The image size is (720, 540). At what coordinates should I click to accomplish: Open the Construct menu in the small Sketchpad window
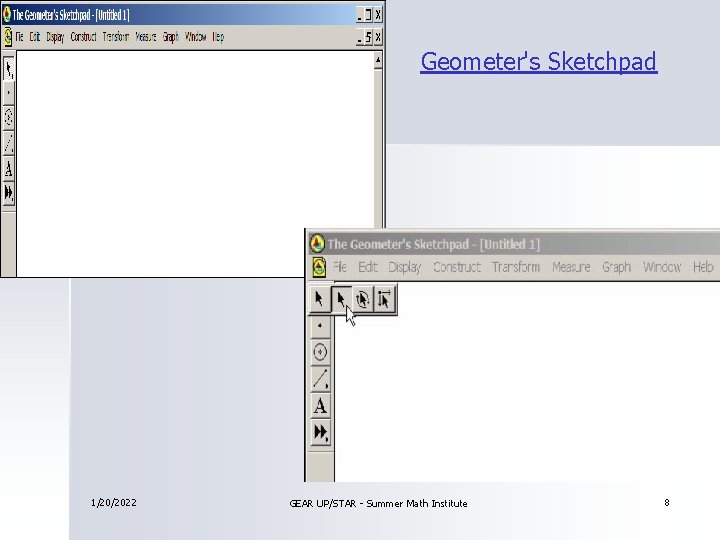[x=84, y=37]
